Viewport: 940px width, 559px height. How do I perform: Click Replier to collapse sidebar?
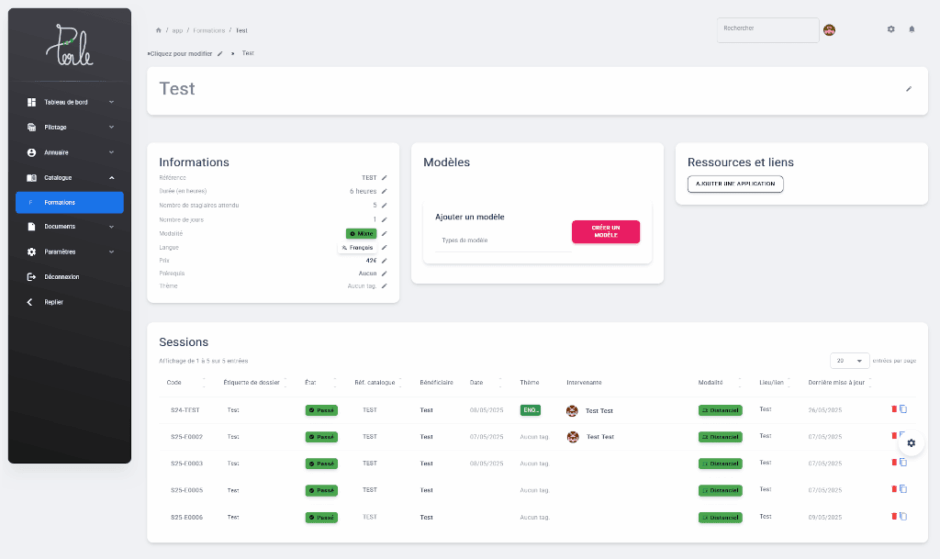tap(70, 302)
